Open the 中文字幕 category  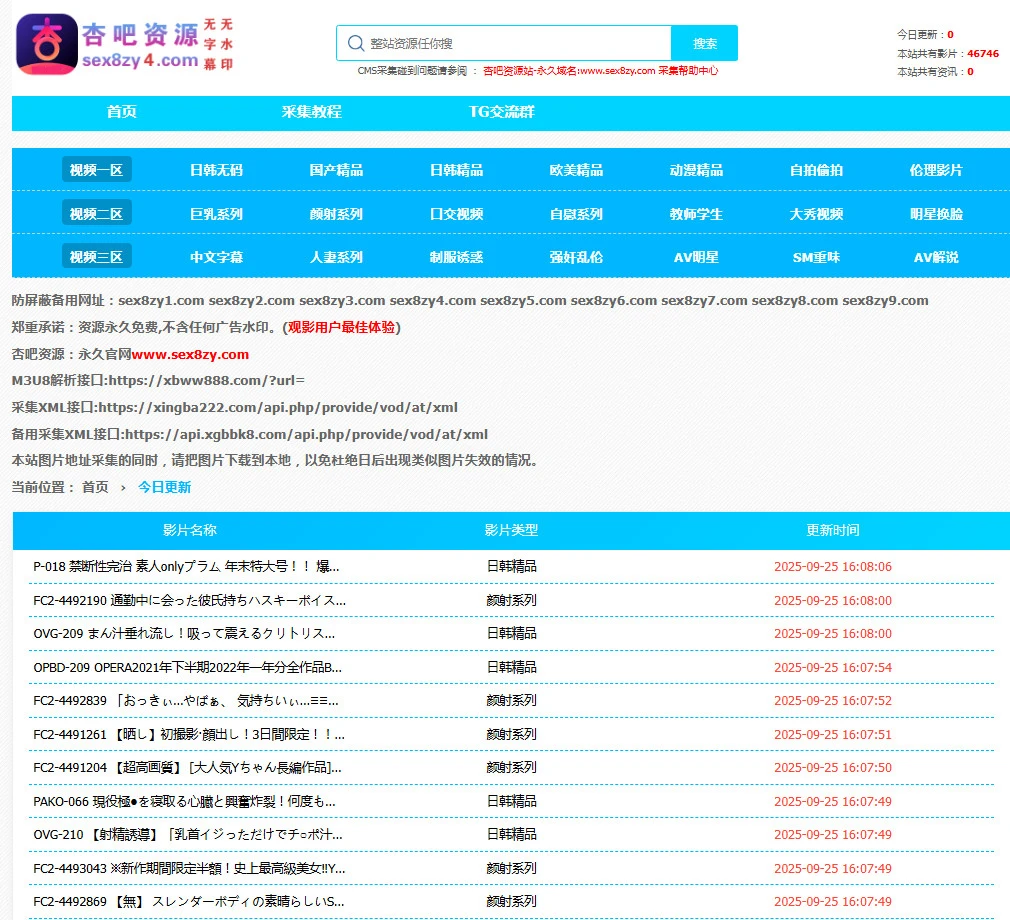[x=216, y=257]
